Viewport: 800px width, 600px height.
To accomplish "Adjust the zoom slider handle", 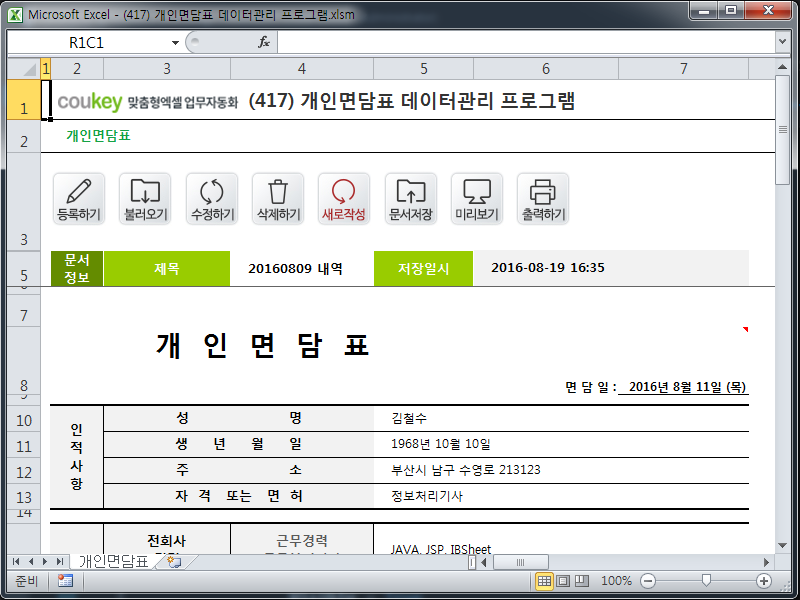I will tap(706, 581).
